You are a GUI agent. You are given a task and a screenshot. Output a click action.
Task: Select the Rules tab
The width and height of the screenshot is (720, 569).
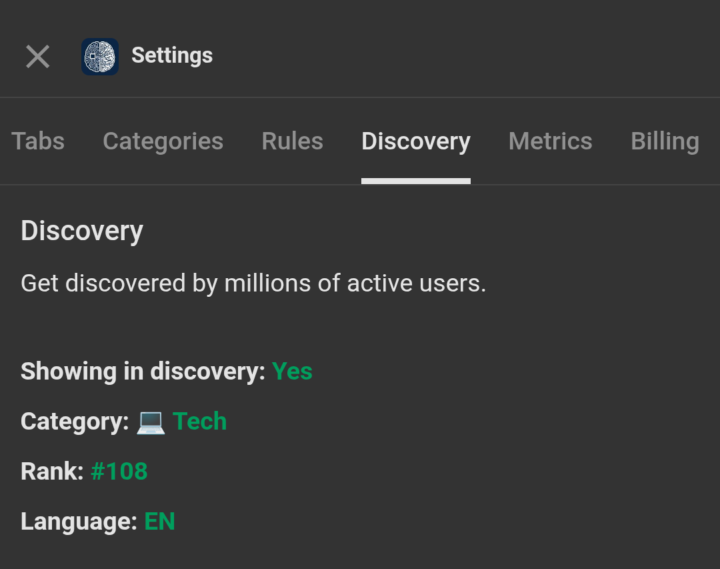pos(292,141)
